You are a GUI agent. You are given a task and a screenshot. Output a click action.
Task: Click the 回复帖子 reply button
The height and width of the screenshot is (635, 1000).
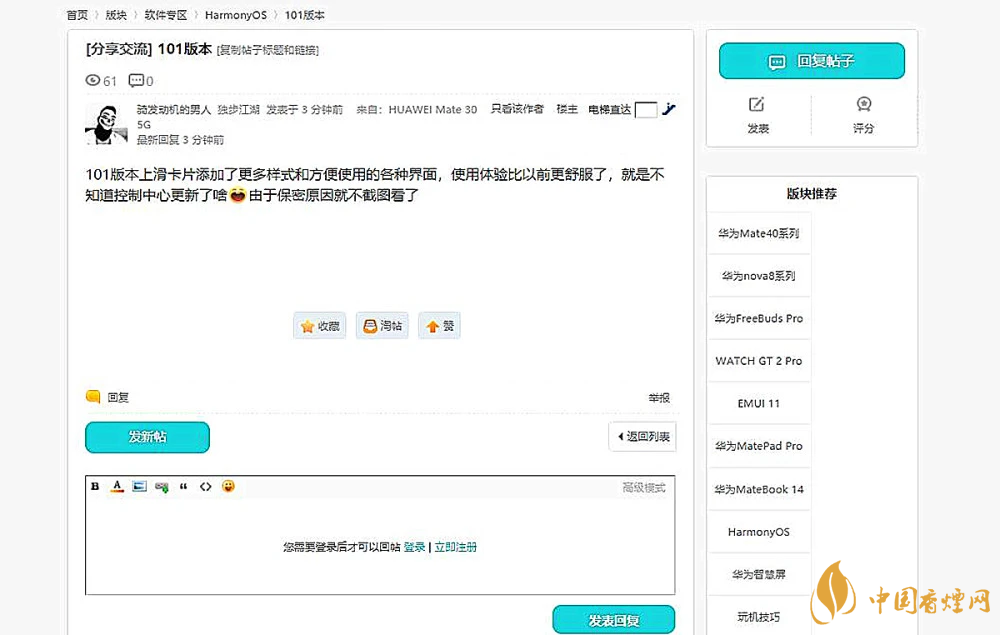click(811, 61)
